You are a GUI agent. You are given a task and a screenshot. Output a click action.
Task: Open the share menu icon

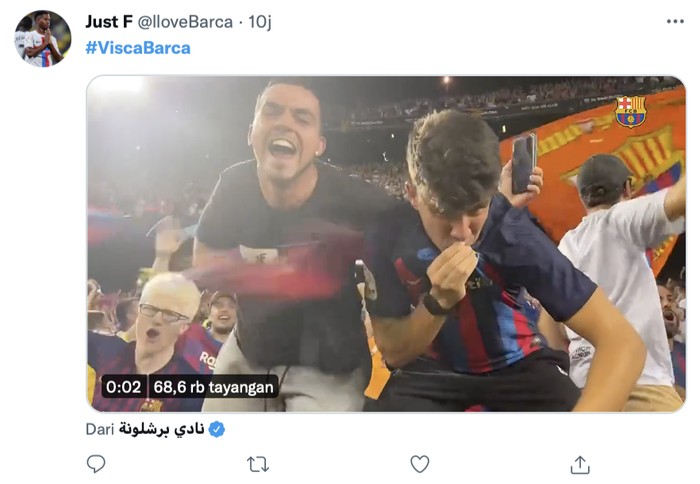(580, 464)
